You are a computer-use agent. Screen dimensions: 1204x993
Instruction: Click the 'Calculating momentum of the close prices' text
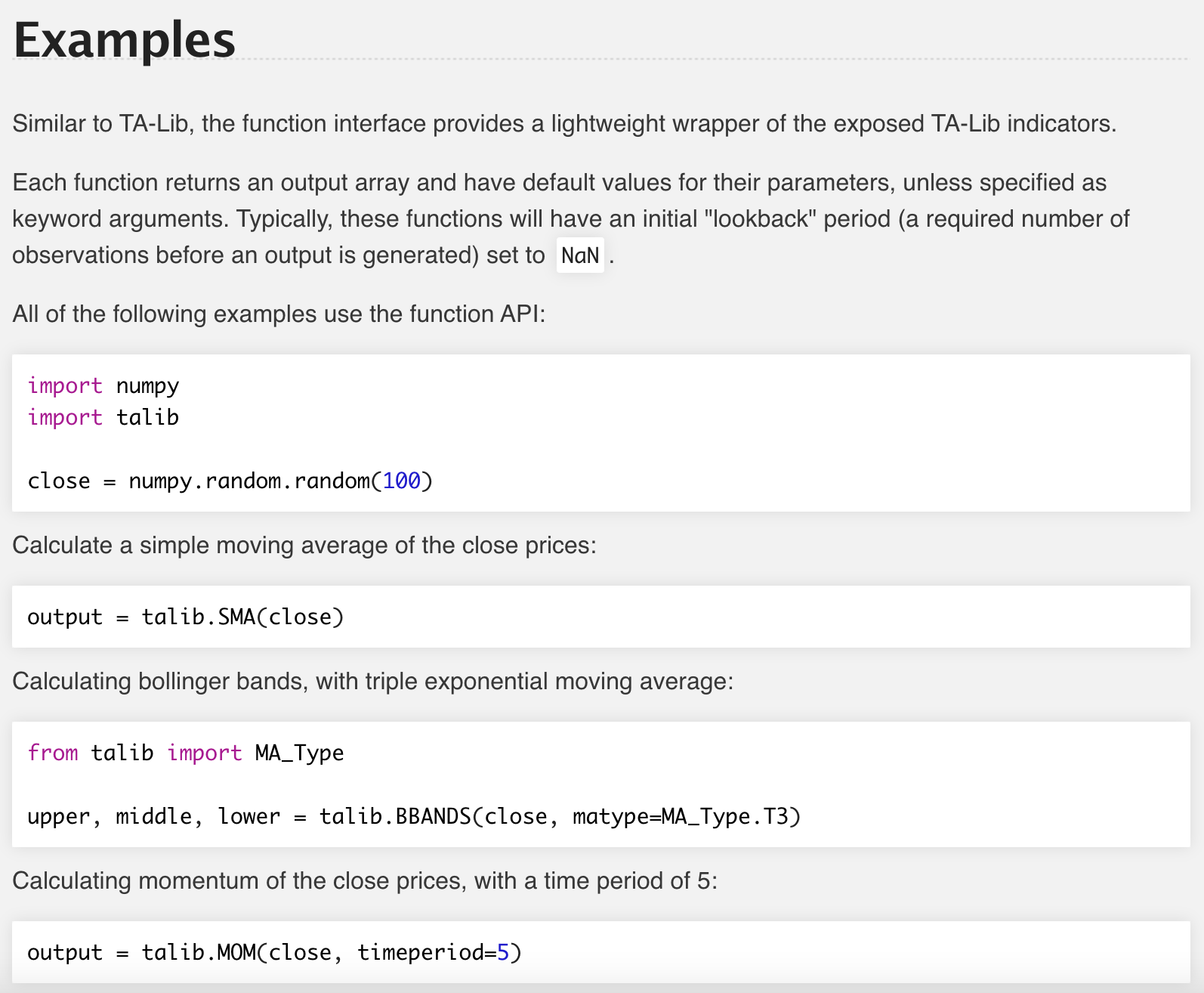click(x=364, y=880)
